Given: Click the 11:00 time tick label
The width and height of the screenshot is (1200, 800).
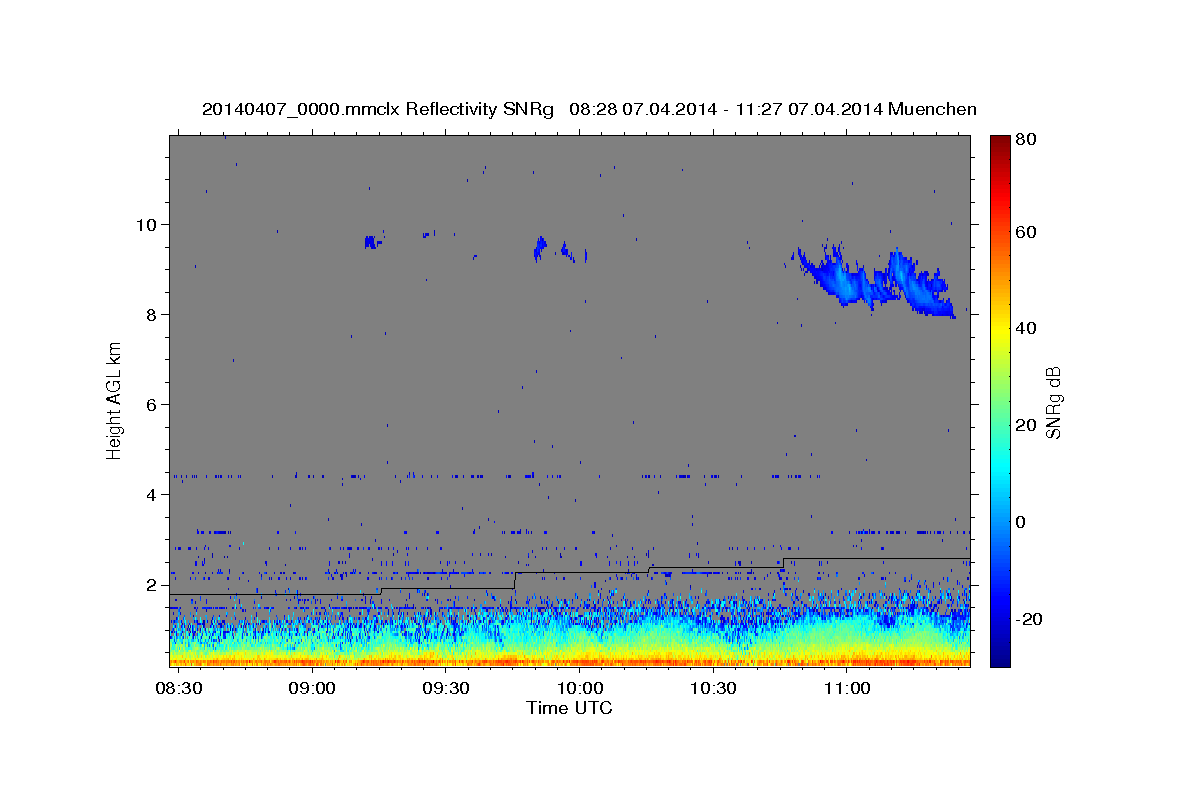Looking at the screenshot, I should (846, 688).
